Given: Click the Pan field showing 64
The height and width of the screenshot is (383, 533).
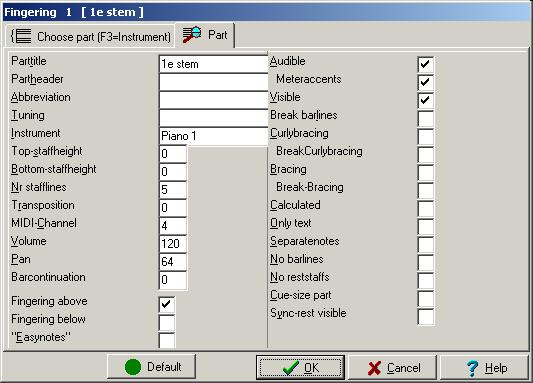Looking at the screenshot, I should (173, 262).
